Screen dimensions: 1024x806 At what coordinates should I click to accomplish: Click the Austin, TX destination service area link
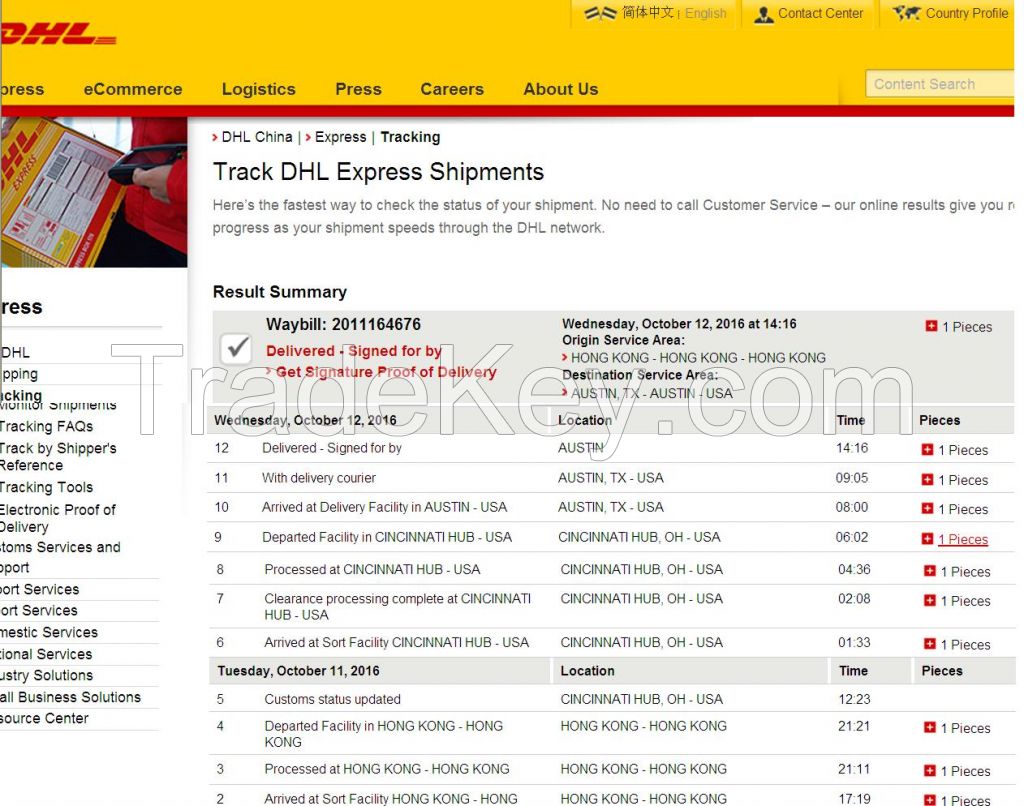click(x=652, y=393)
